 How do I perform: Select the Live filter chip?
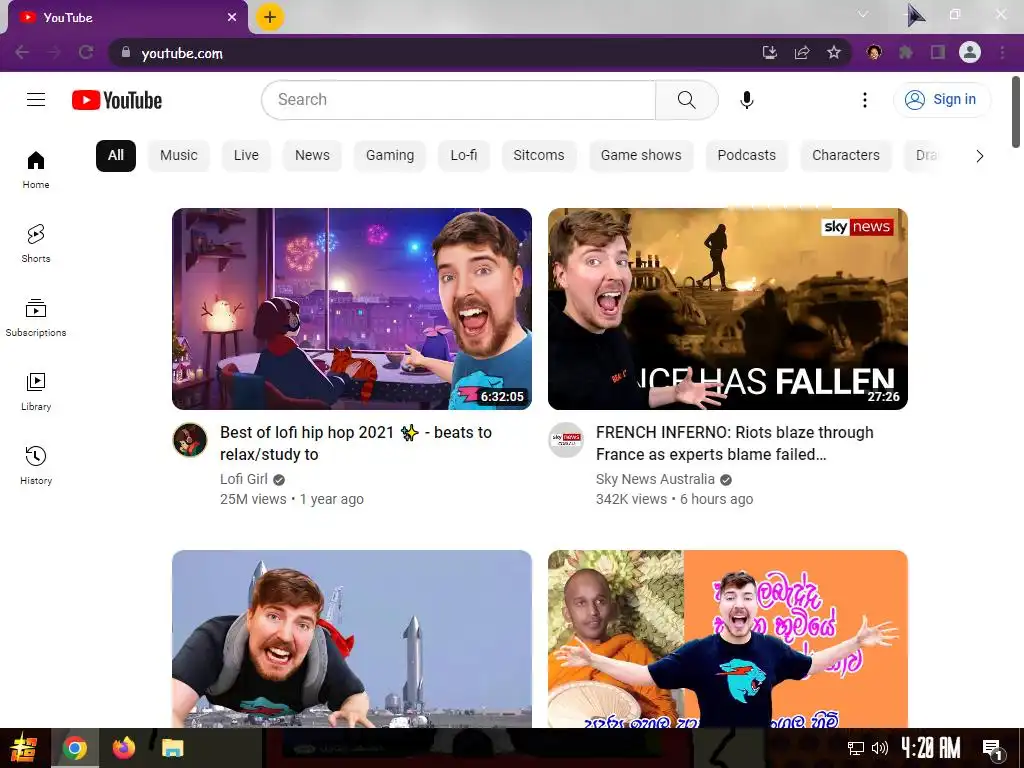click(246, 155)
